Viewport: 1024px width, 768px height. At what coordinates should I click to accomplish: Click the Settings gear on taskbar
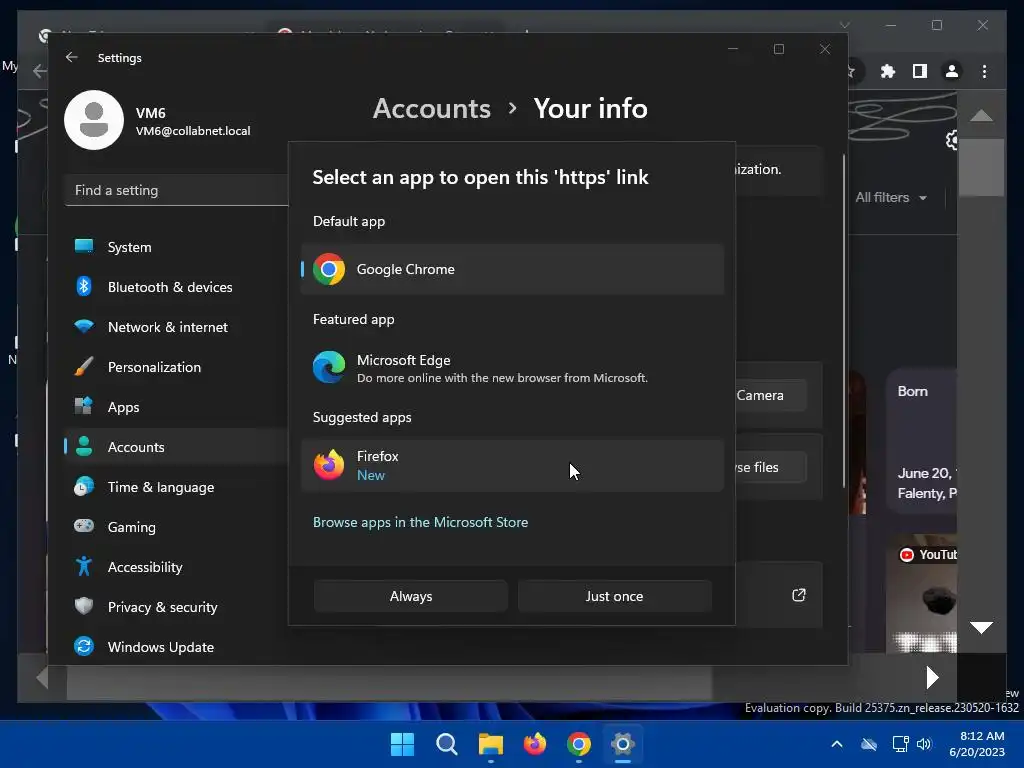tap(622, 744)
